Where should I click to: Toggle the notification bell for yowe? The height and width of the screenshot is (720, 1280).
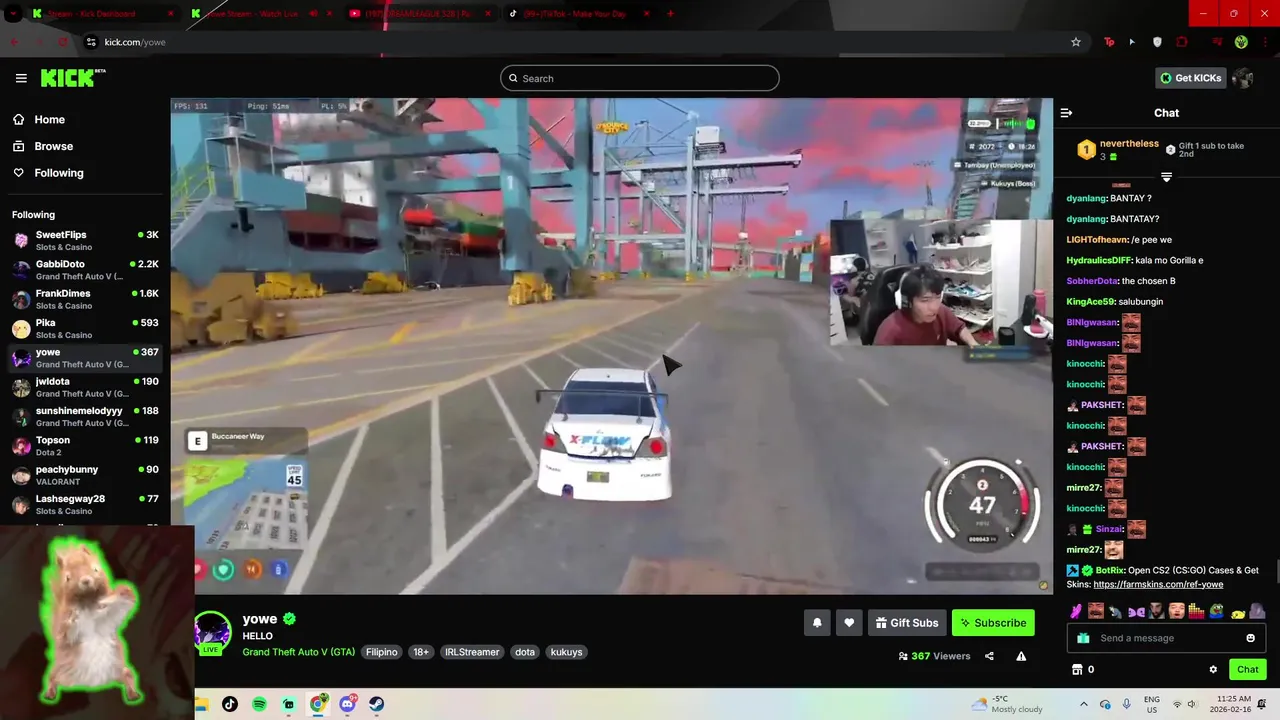coord(817,622)
